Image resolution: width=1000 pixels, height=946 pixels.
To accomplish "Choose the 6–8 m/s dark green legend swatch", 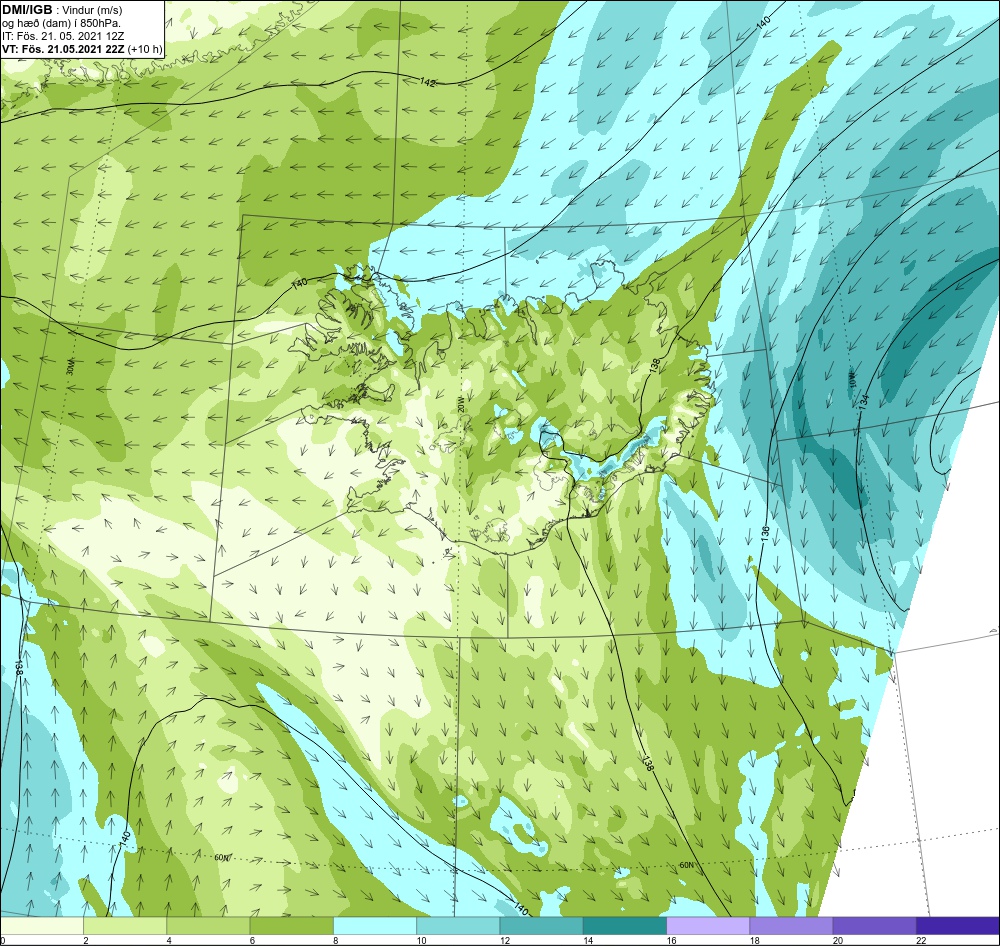I will 291,926.
